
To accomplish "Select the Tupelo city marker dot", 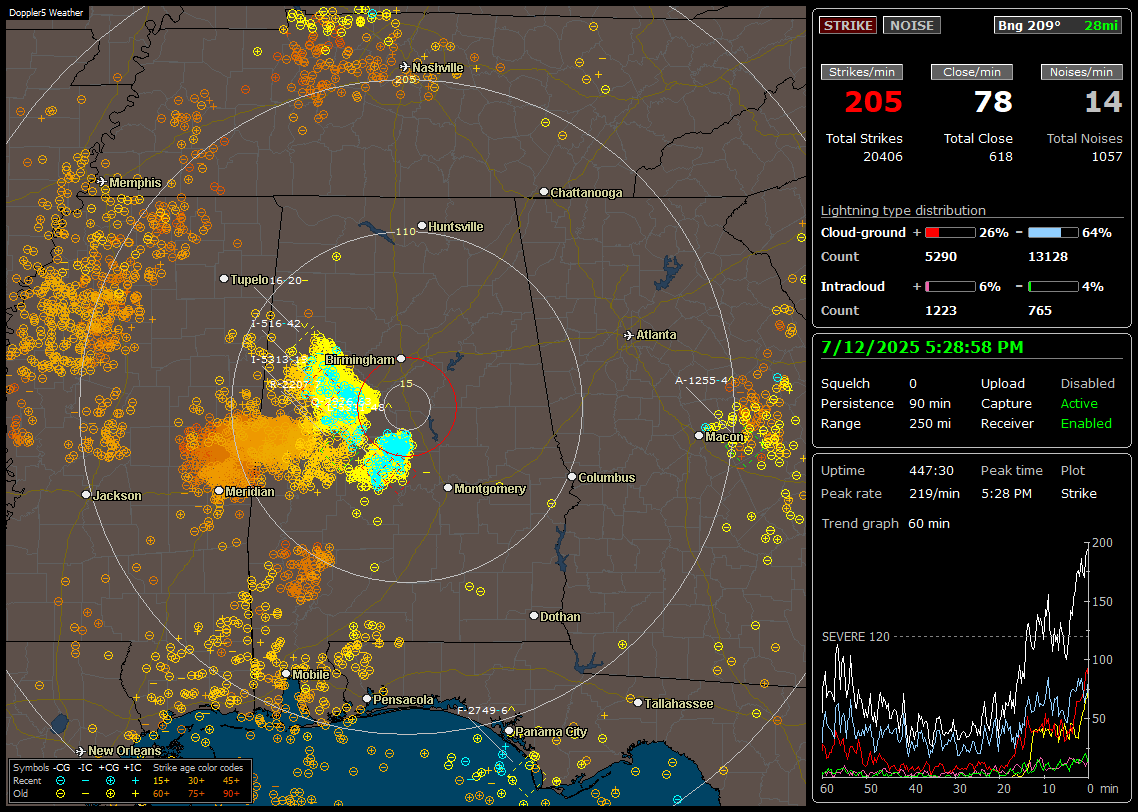I will 224,279.
